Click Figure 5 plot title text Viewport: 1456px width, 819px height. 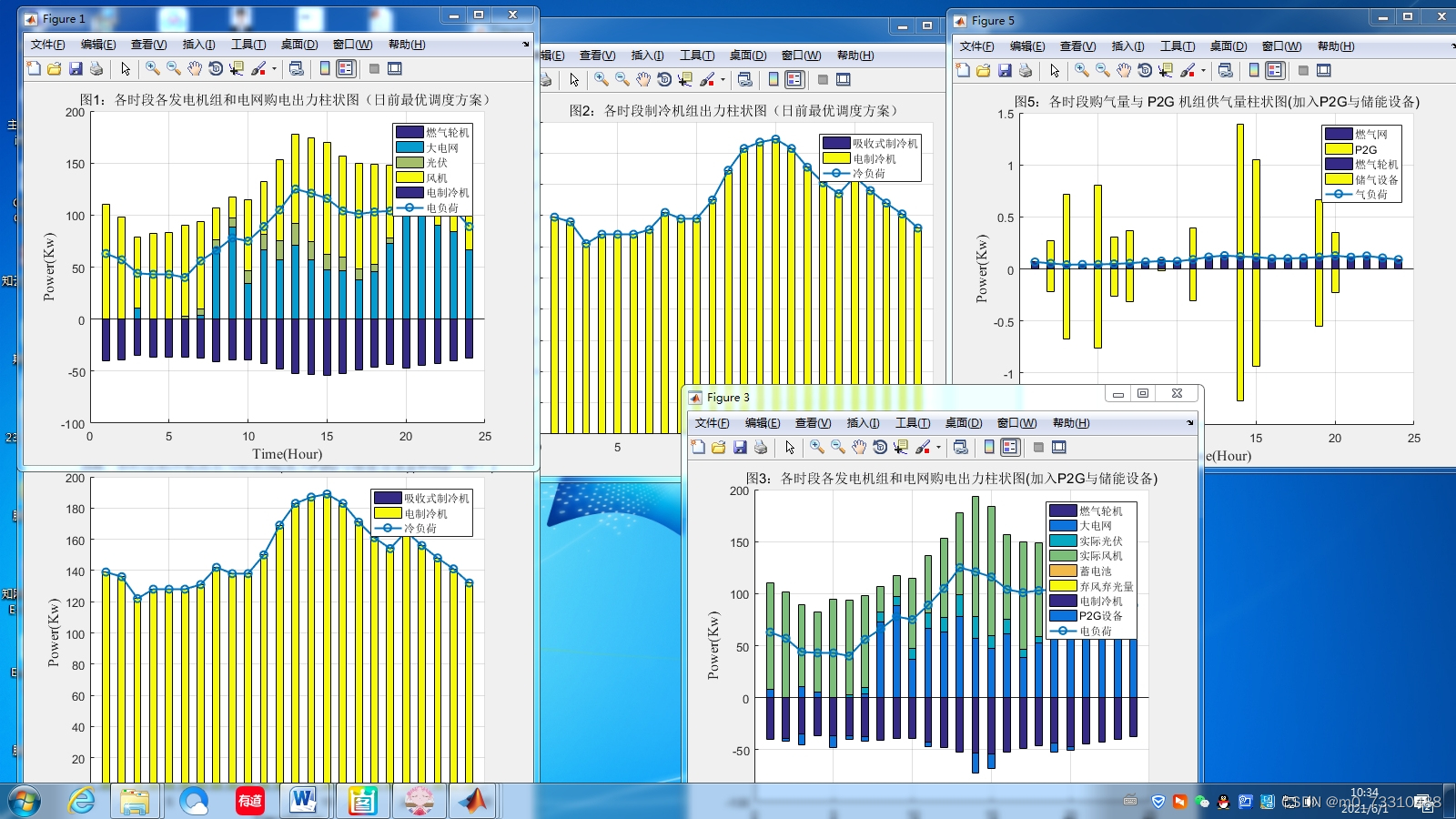(1217, 102)
